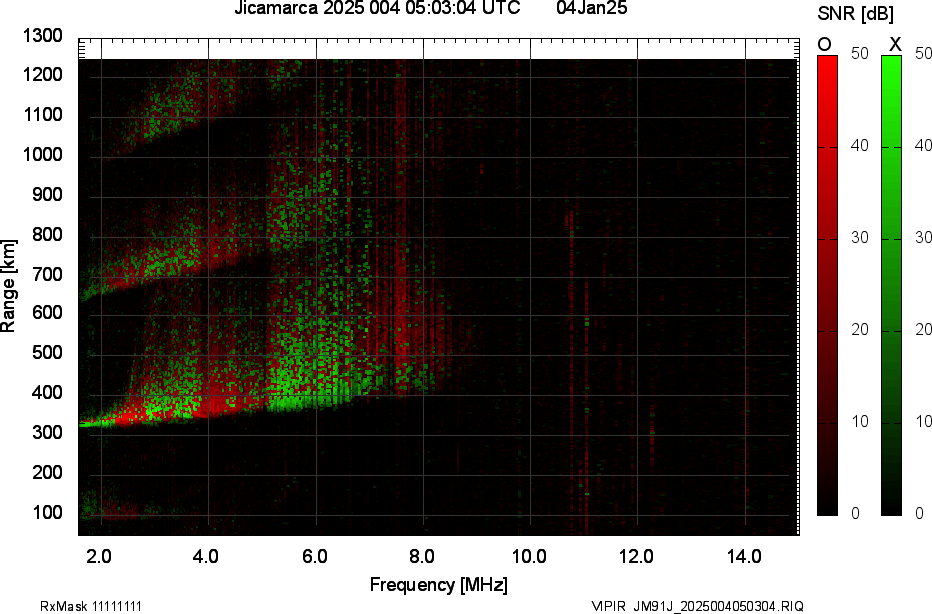
Task: Click the '1100' range tick label
Action: pos(43,115)
